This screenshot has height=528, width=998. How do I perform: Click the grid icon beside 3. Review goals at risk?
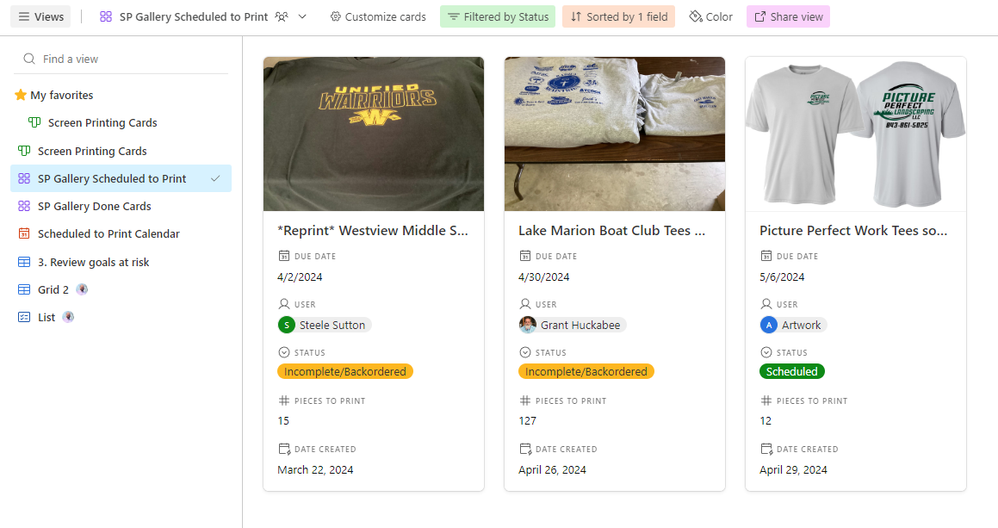pyautogui.click(x=24, y=262)
